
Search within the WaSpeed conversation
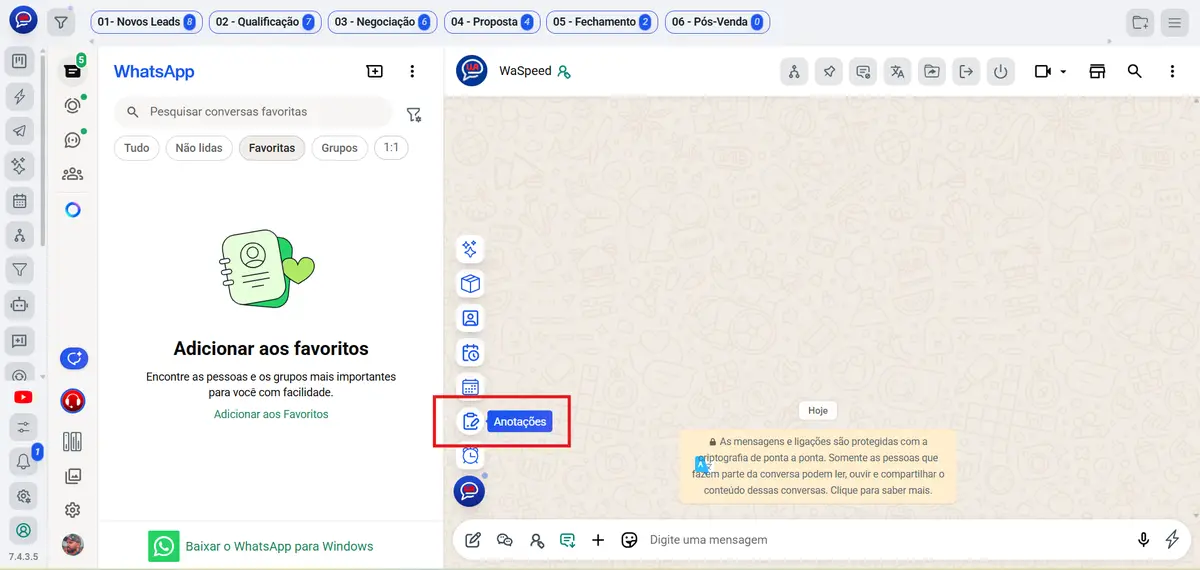pyautogui.click(x=1134, y=71)
